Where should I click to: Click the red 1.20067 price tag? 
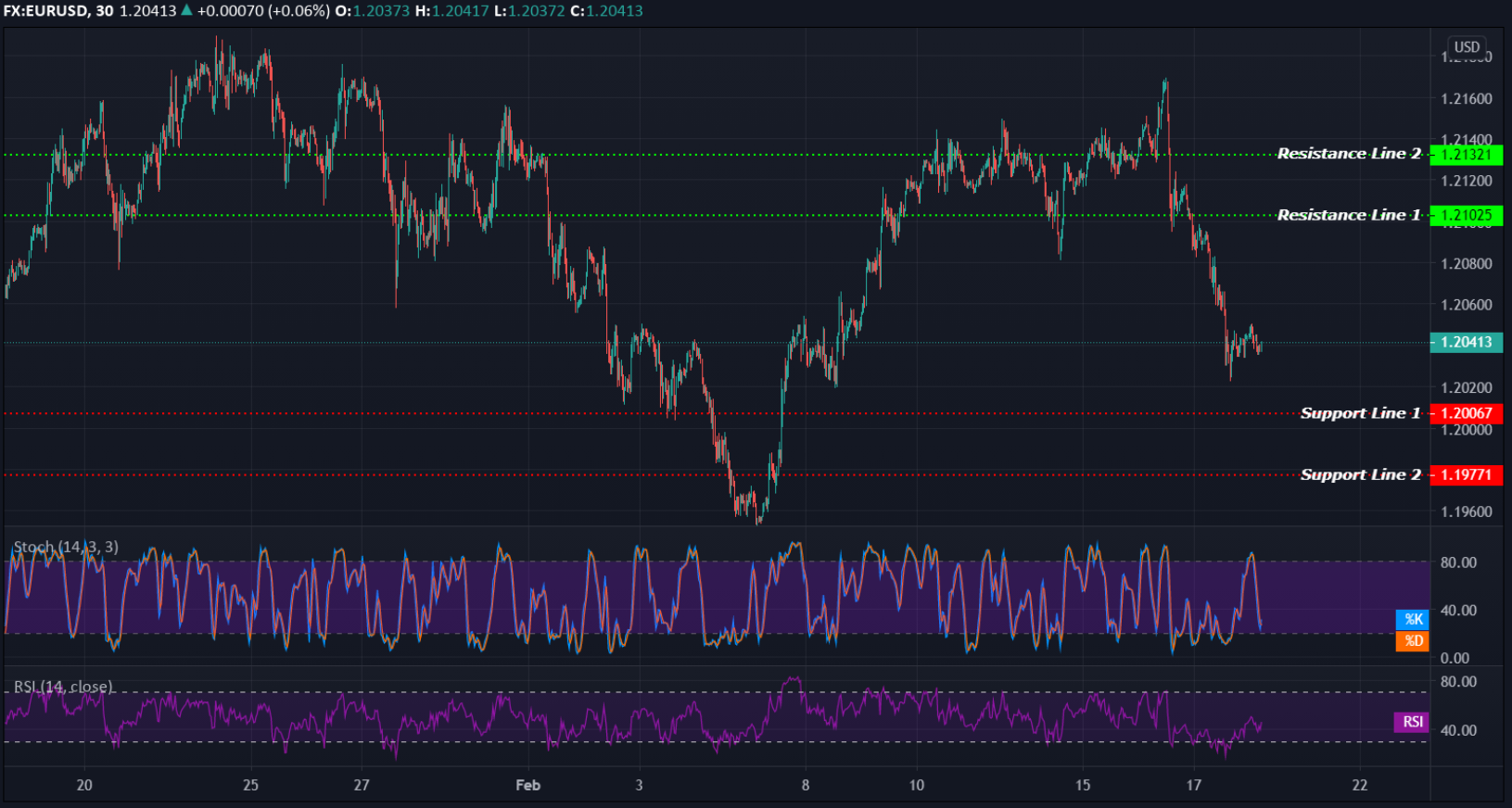(x=1467, y=413)
